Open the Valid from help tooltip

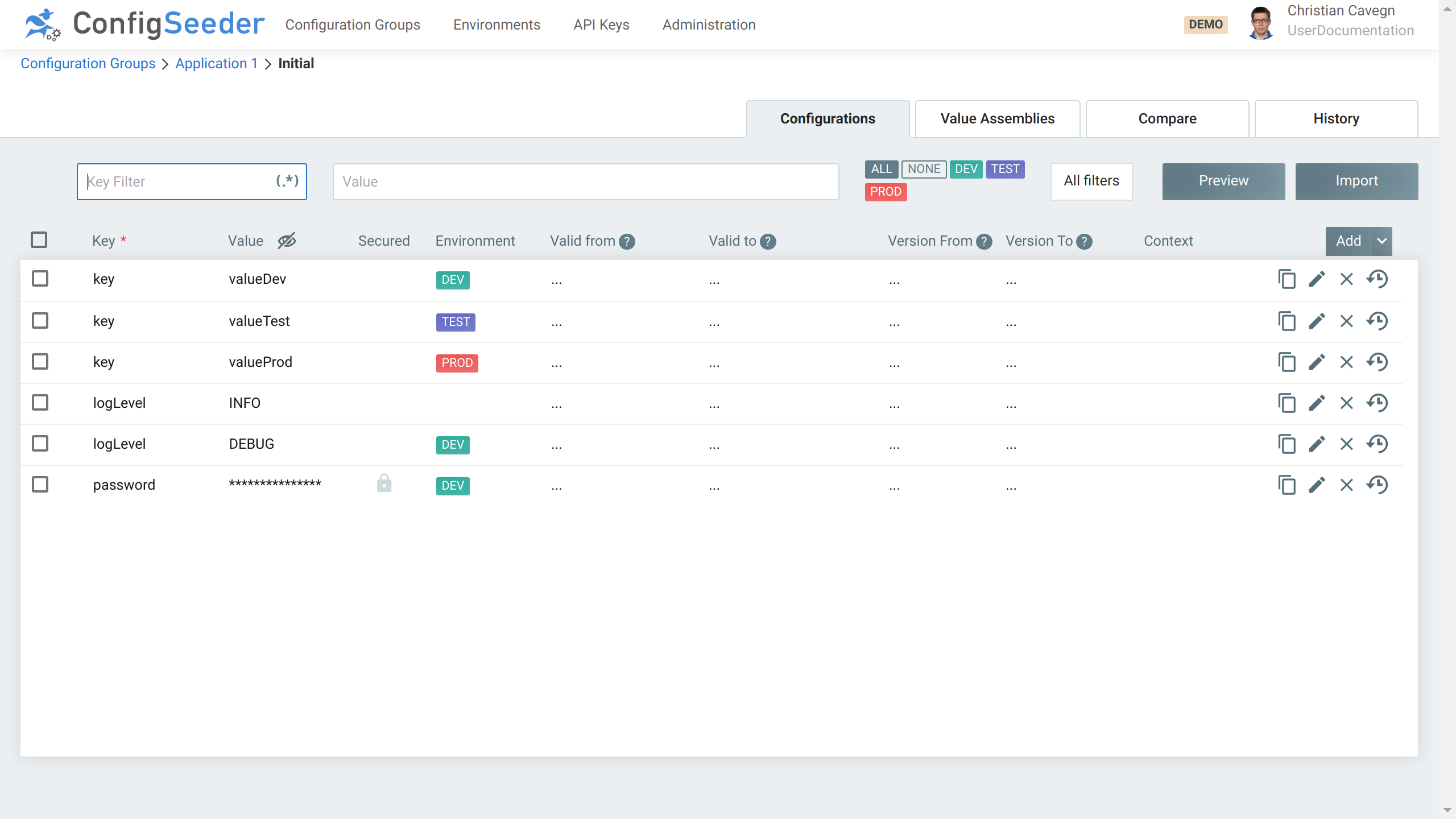[626, 241]
